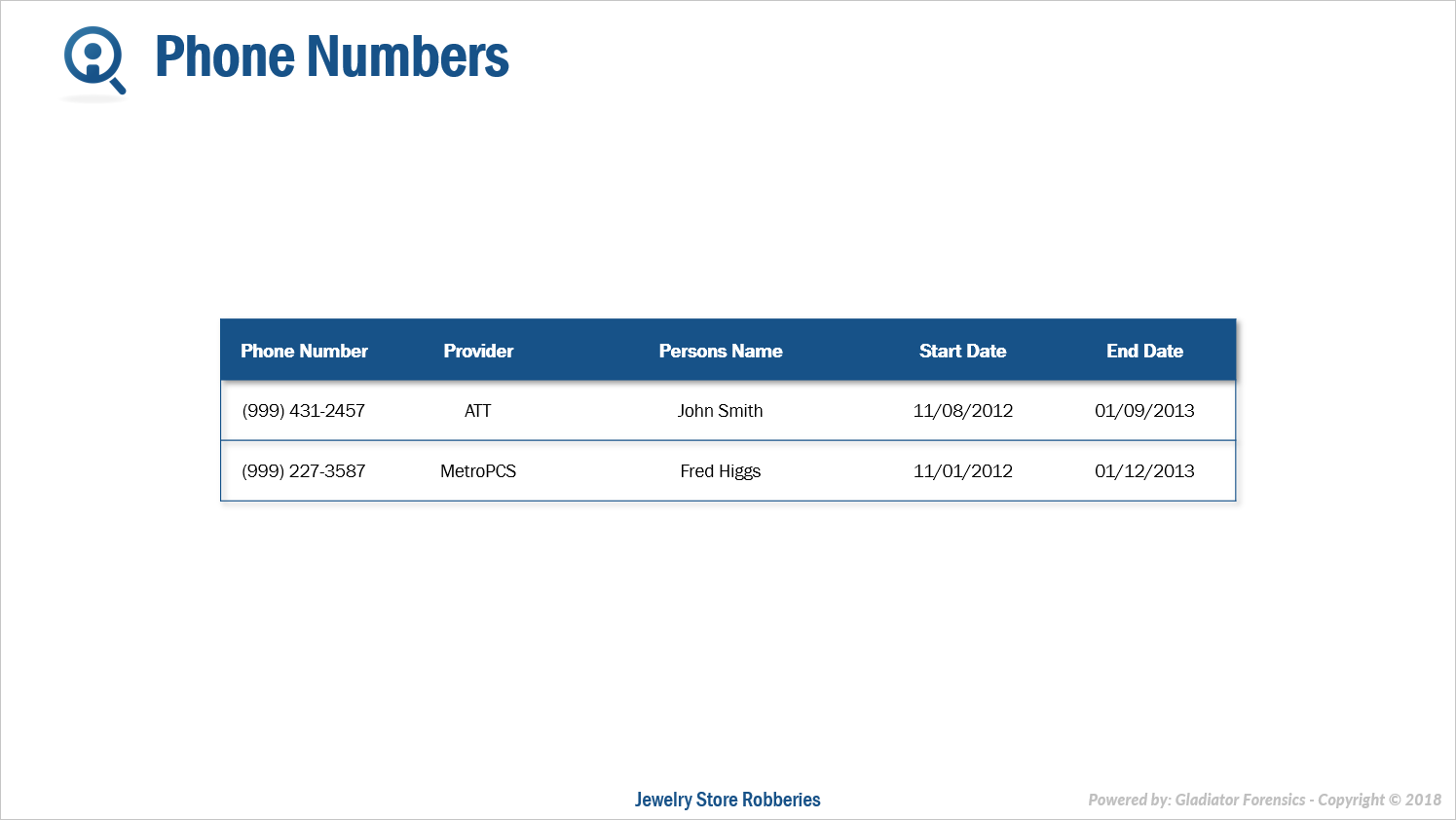Select the end date 01/12/2013
Viewport: 1456px width, 820px height.
point(1144,471)
